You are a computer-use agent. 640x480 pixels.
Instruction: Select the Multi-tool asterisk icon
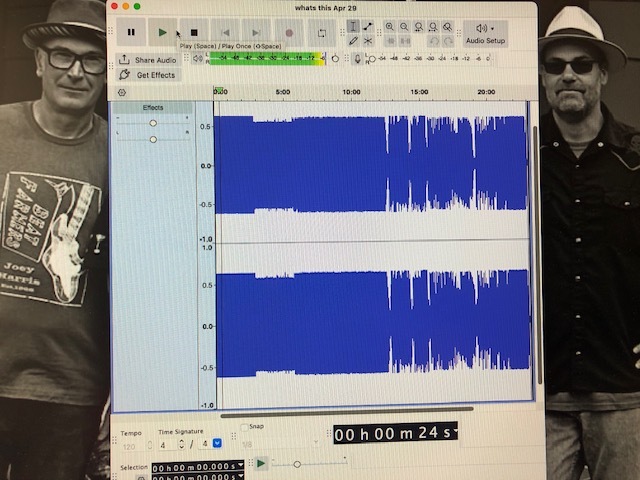pos(368,40)
